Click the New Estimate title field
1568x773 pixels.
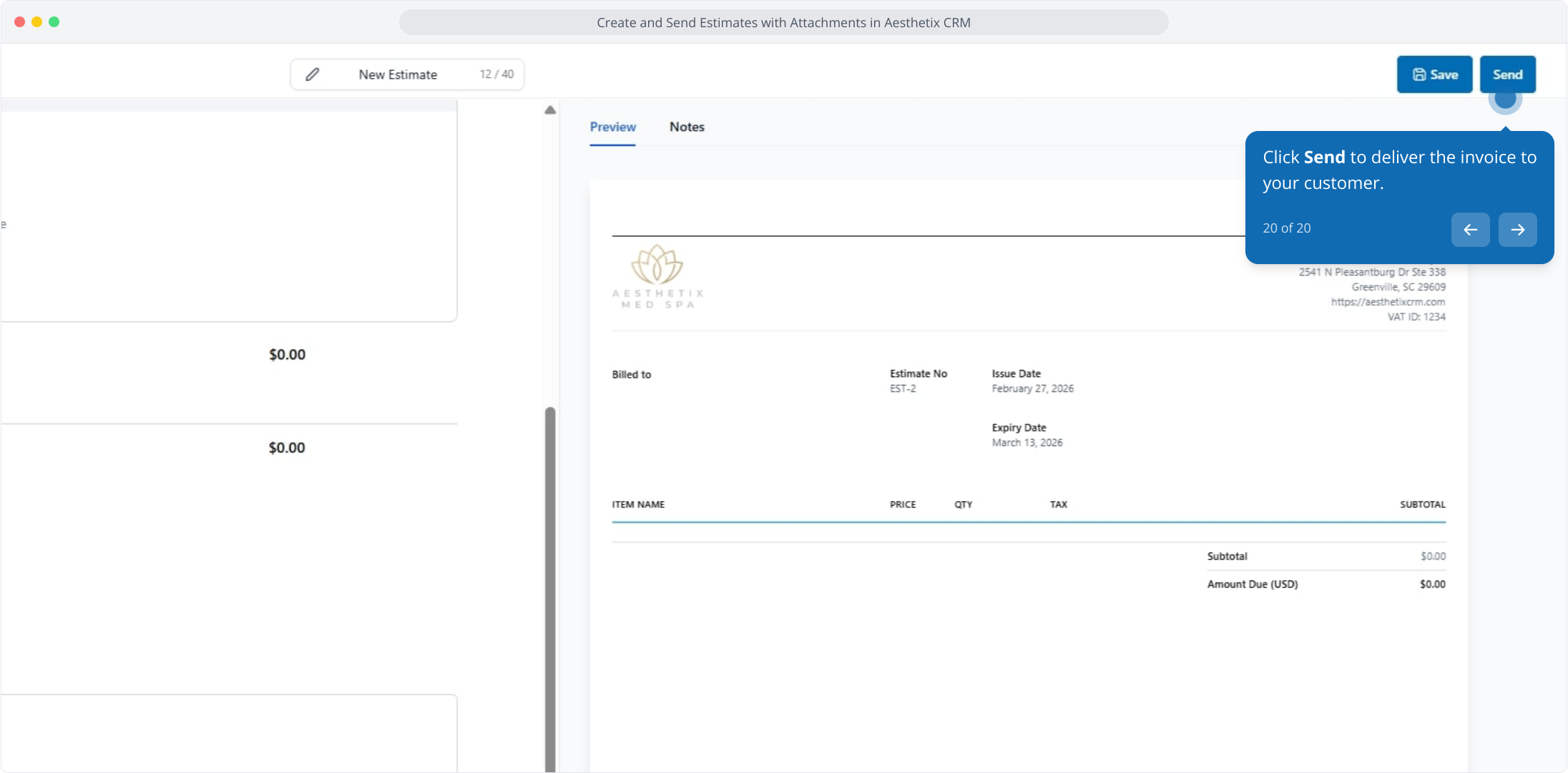point(398,74)
